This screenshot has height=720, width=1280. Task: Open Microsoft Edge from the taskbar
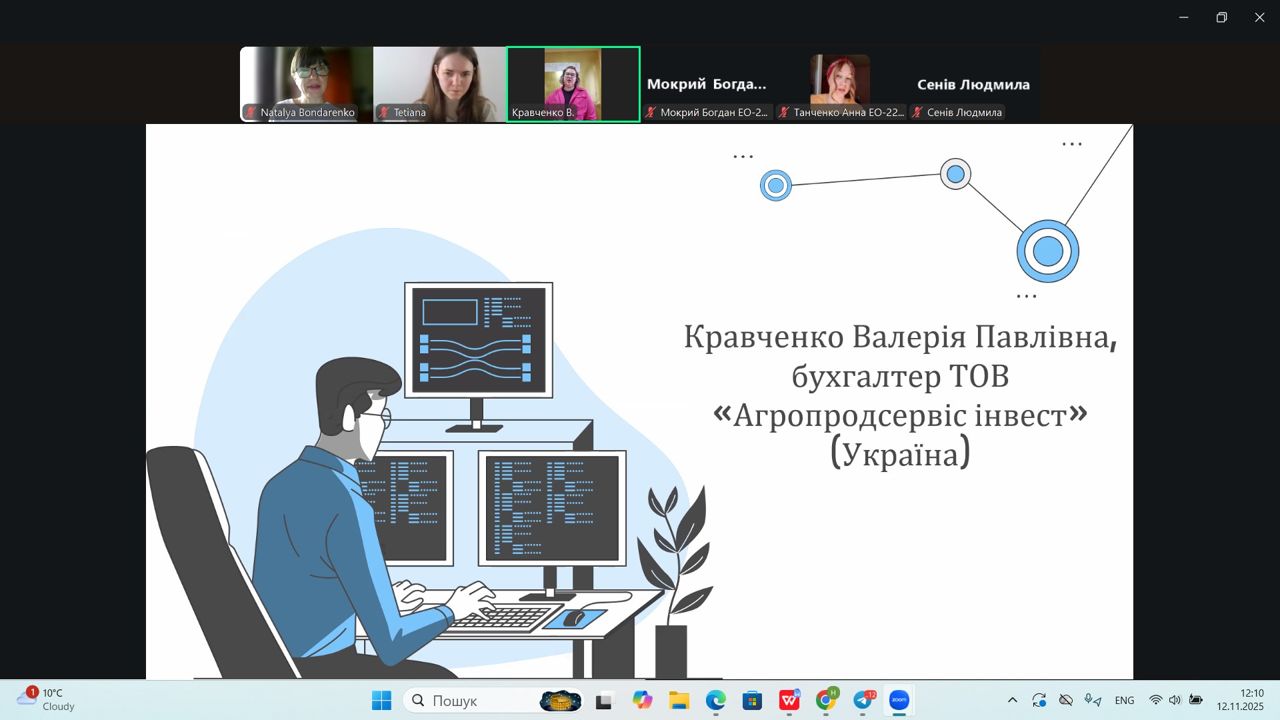[715, 700]
